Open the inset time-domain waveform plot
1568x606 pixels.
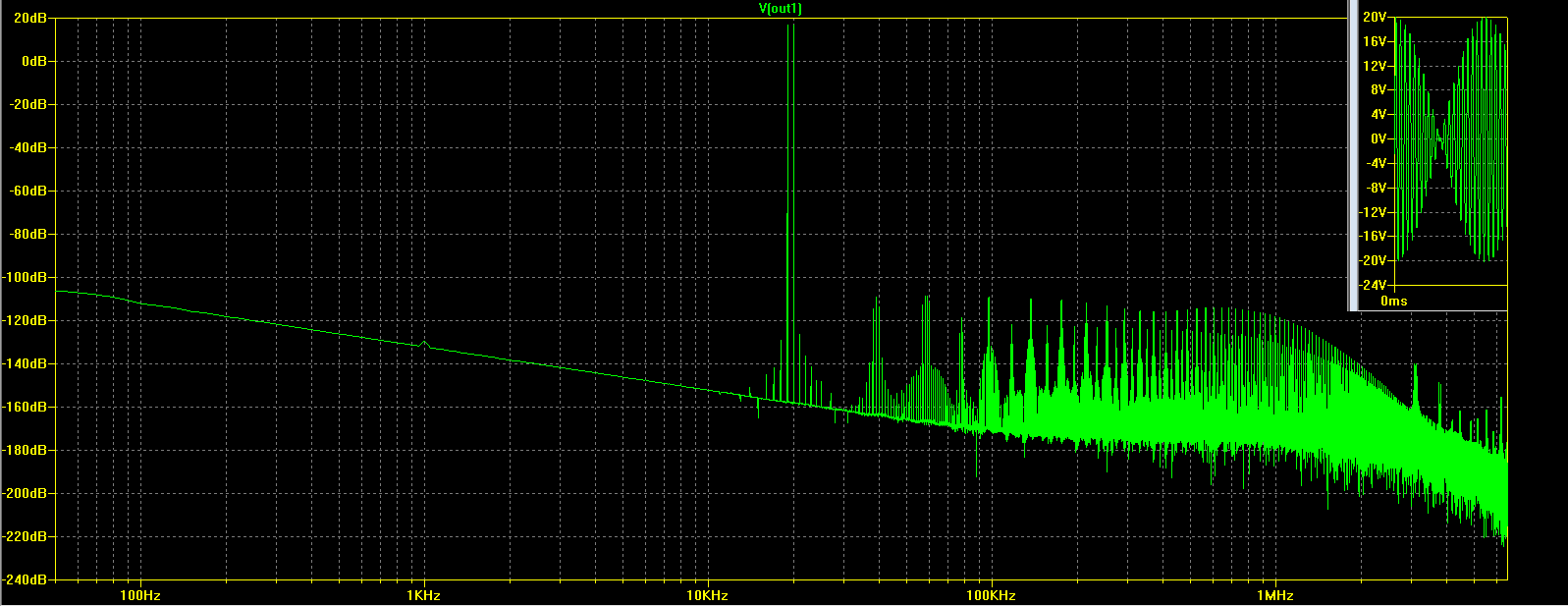point(1450,150)
